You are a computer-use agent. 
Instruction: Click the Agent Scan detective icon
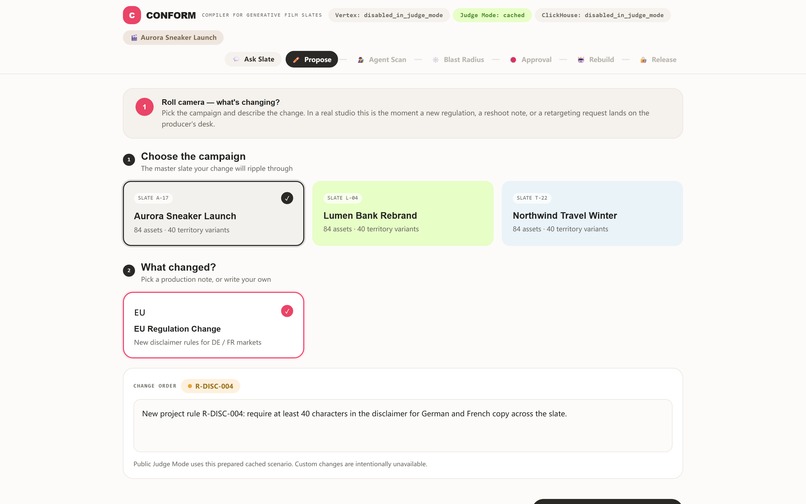tap(361, 60)
